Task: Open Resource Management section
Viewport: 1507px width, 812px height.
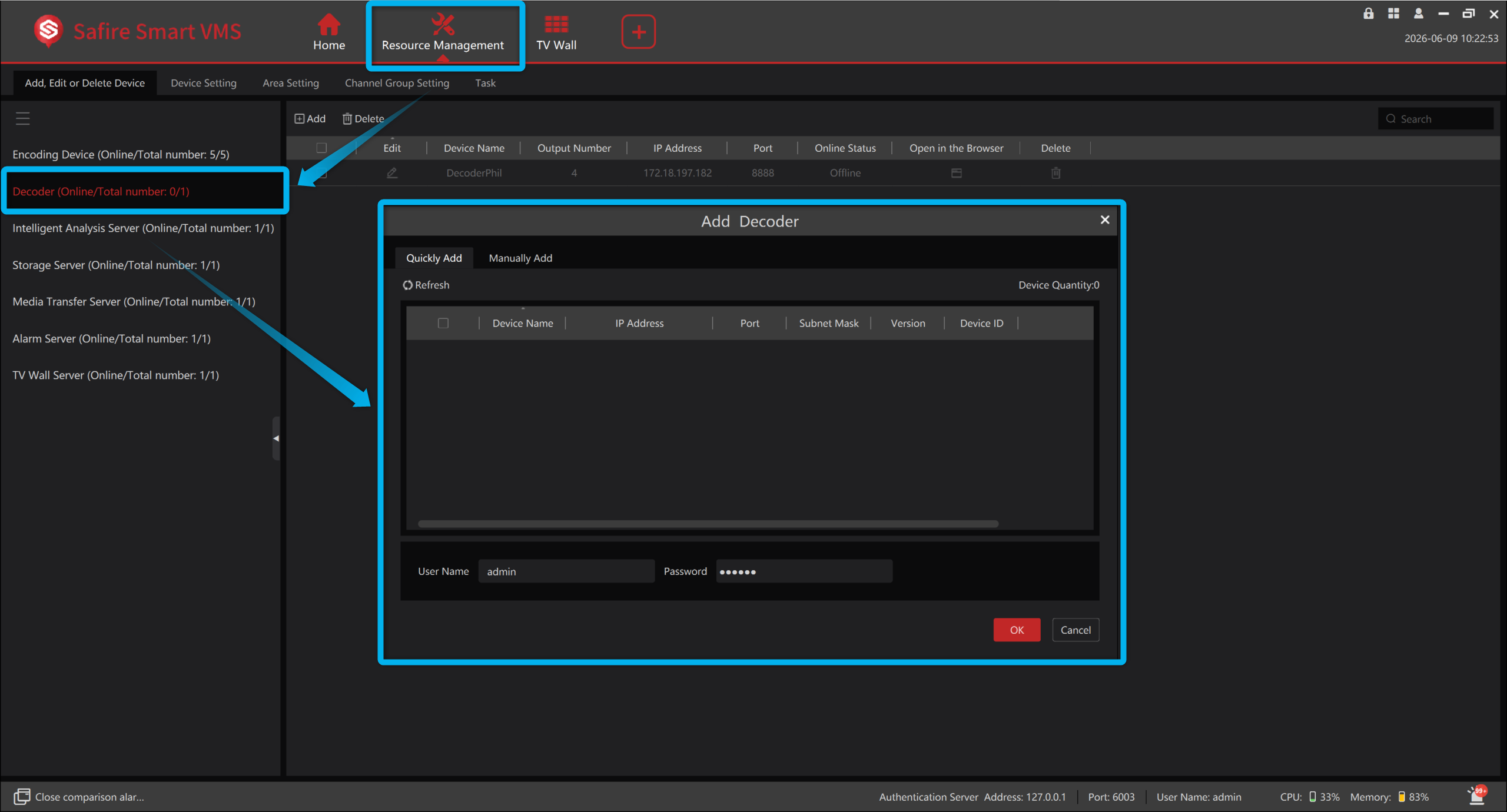Action: (x=443, y=32)
